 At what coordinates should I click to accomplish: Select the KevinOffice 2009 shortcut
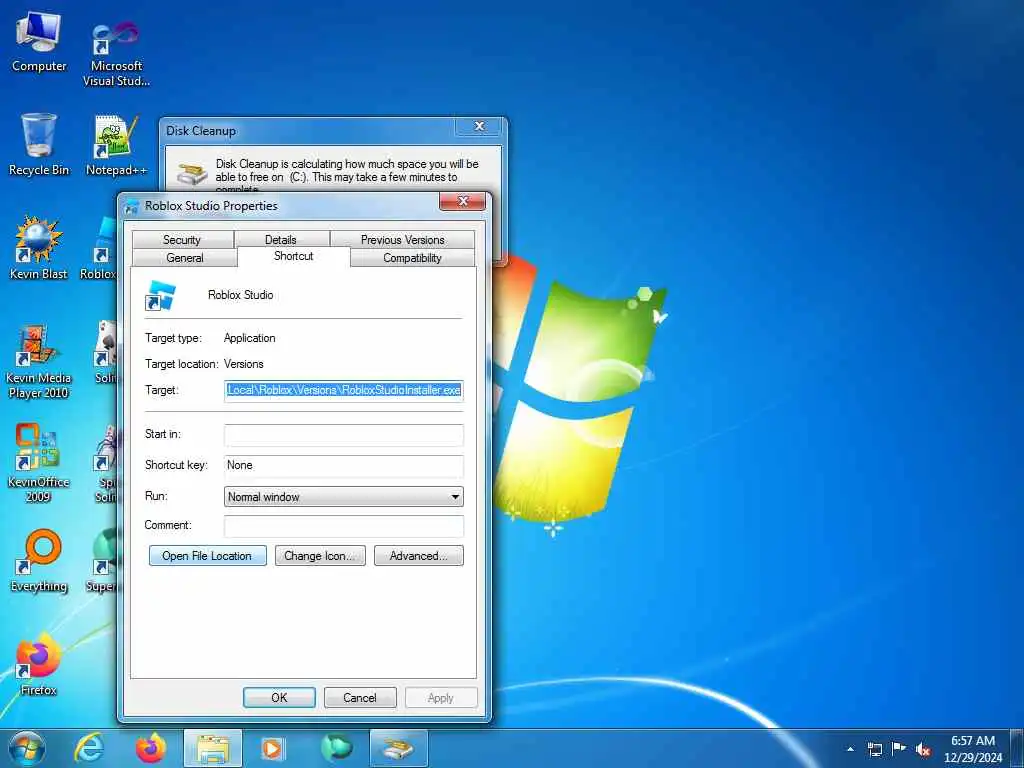tap(39, 464)
